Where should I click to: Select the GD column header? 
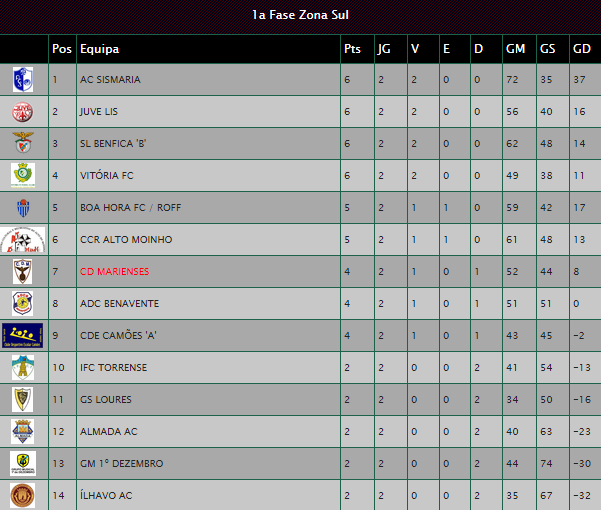[x=581, y=49]
